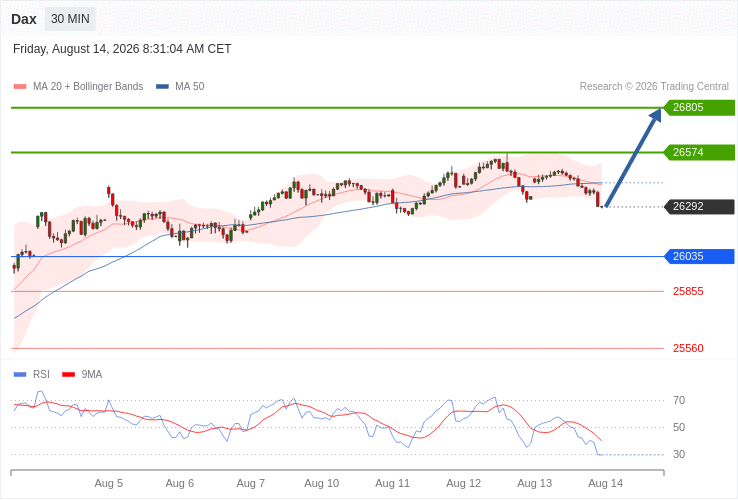
Task: Click the 26292 current price tag
Action: 699,207
